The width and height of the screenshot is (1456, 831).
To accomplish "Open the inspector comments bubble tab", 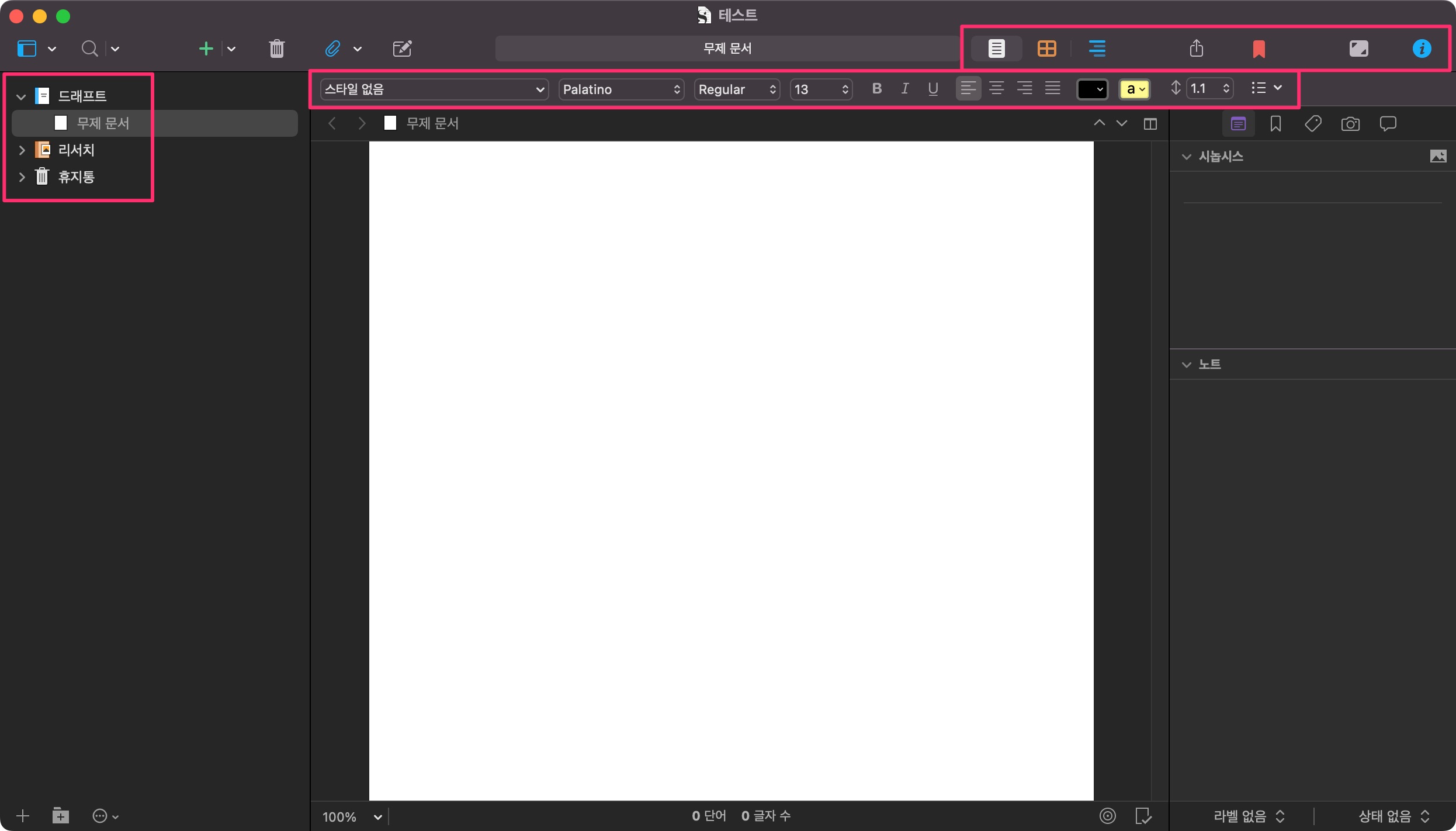I will pyautogui.click(x=1388, y=124).
